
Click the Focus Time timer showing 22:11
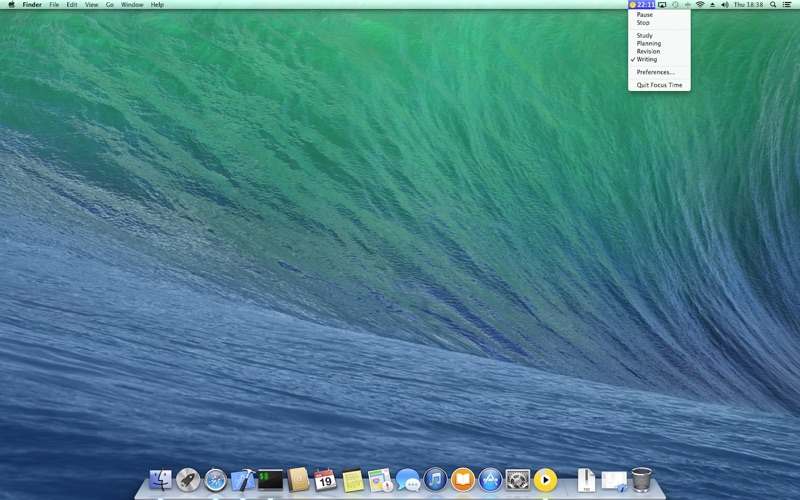(x=641, y=5)
